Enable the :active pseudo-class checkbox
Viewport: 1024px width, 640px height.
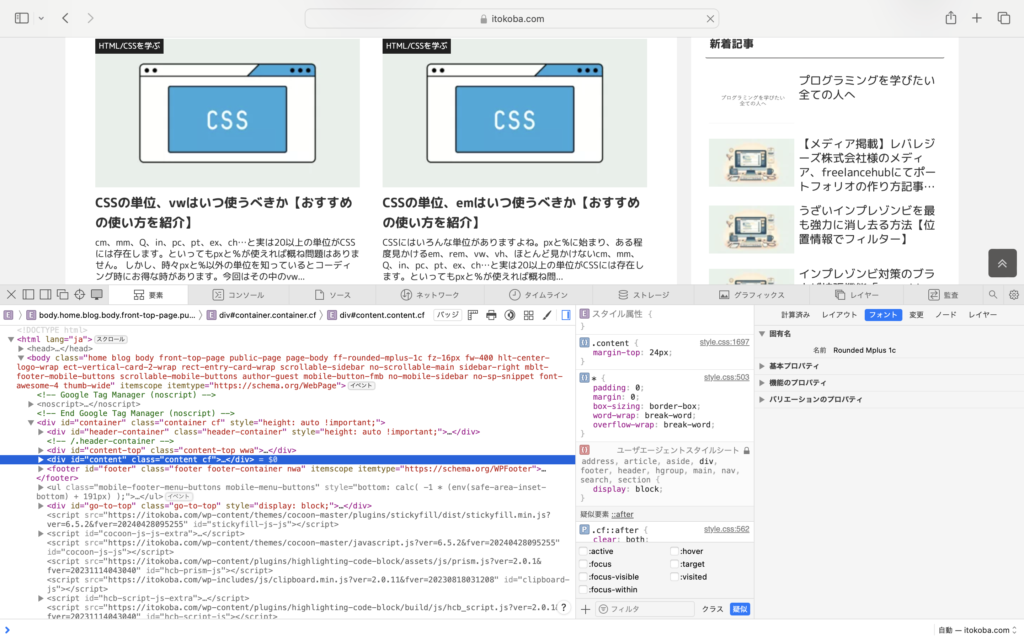(x=583, y=552)
